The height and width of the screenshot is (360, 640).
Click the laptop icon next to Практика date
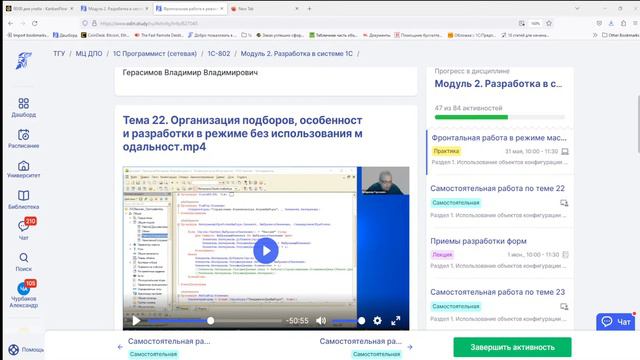[x=565, y=151]
